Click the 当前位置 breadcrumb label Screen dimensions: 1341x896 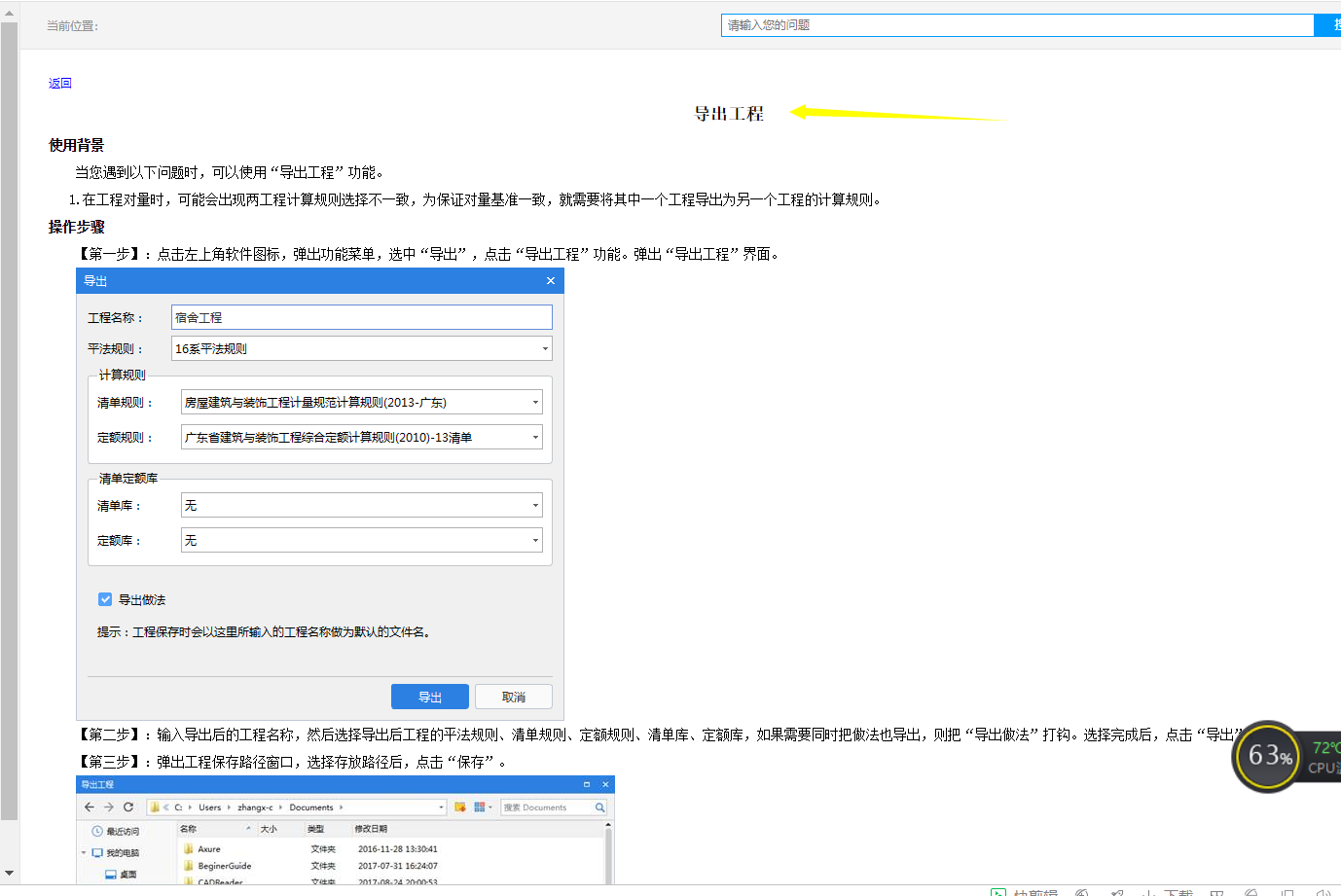(x=72, y=26)
